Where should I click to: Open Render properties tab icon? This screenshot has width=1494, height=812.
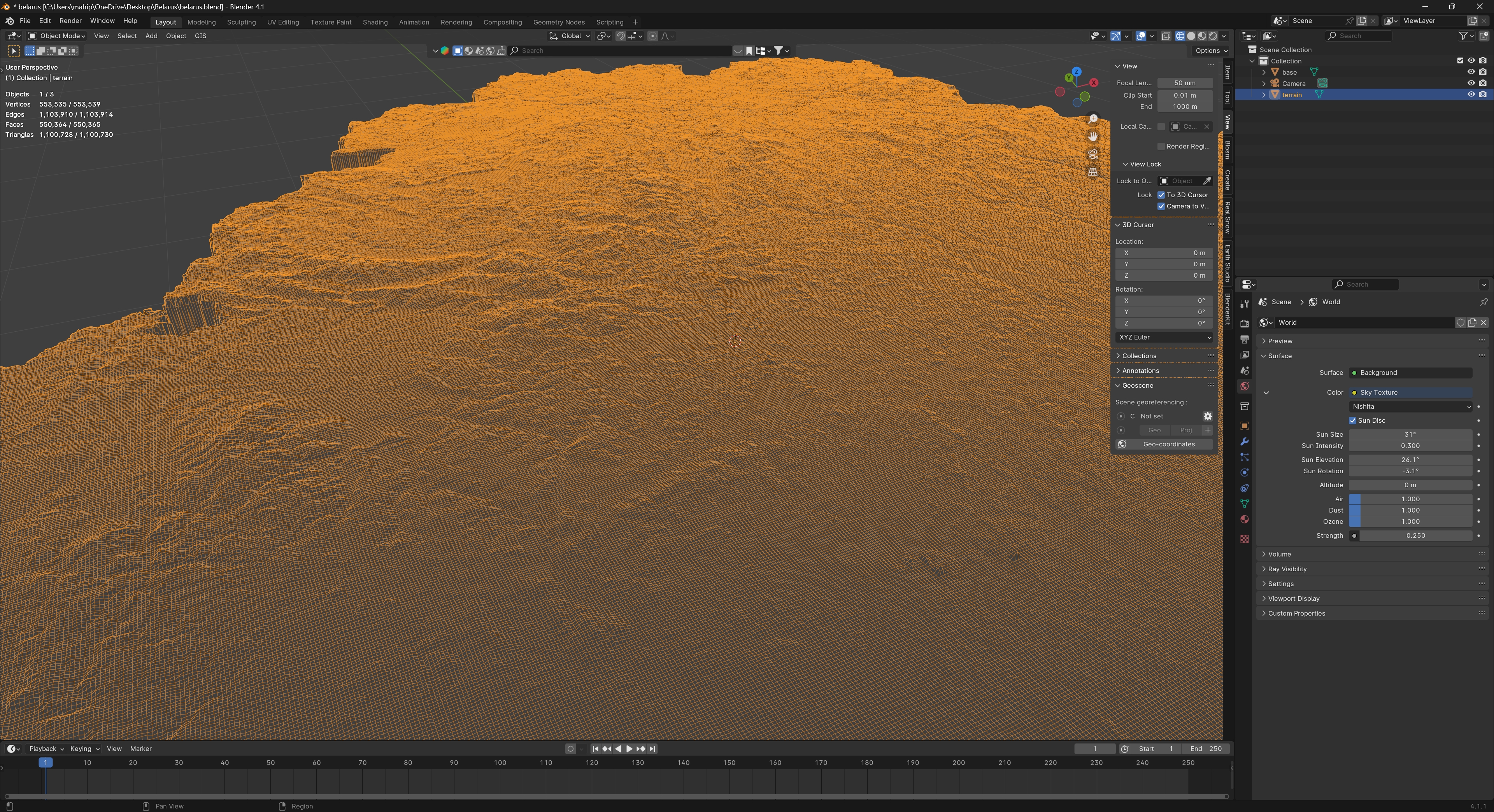coord(1244,324)
